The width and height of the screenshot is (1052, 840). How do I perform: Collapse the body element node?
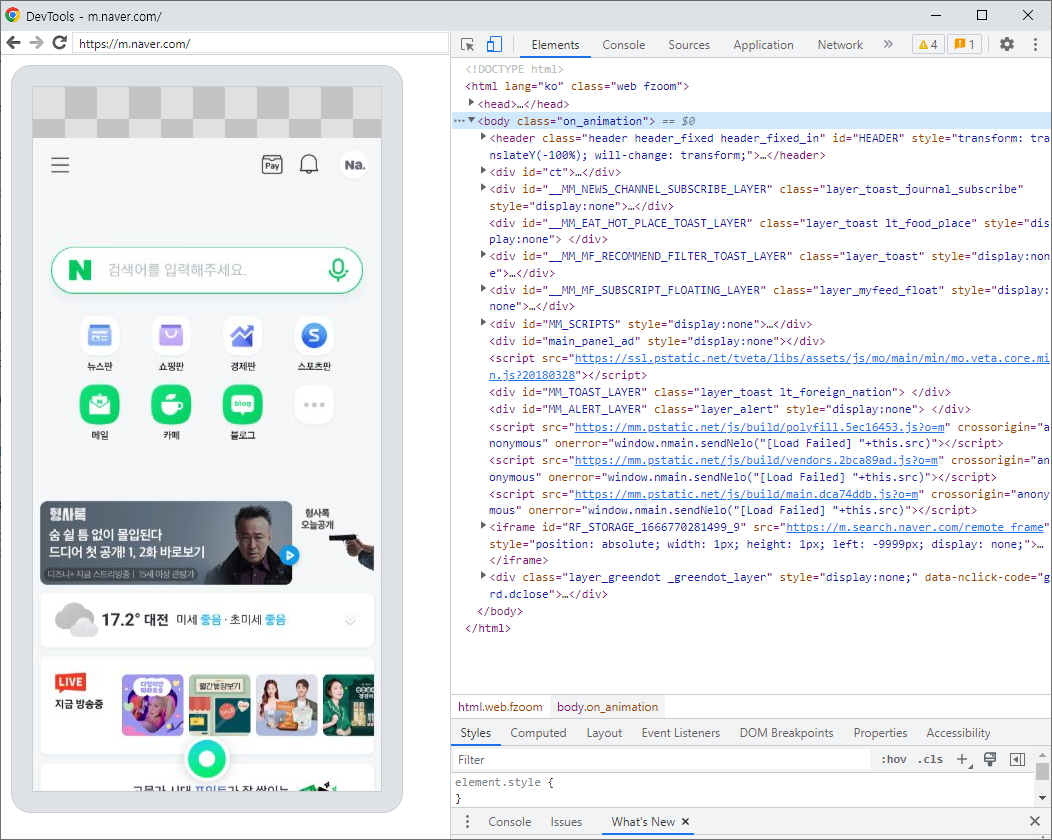point(471,120)
